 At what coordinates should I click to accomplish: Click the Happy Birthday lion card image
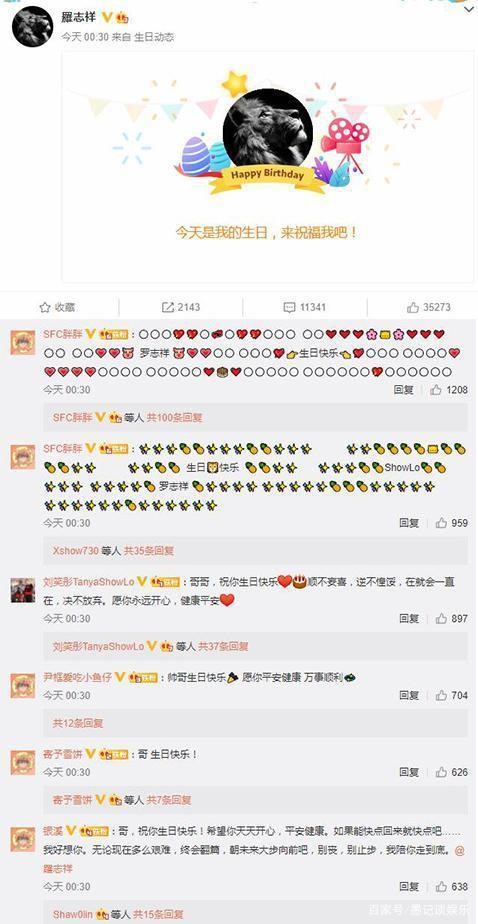pos(268,127)
